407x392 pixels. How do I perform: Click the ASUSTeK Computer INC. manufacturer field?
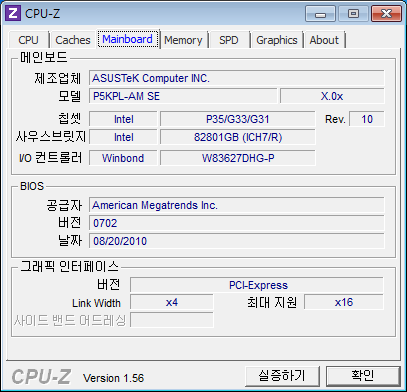click(237, 78)
